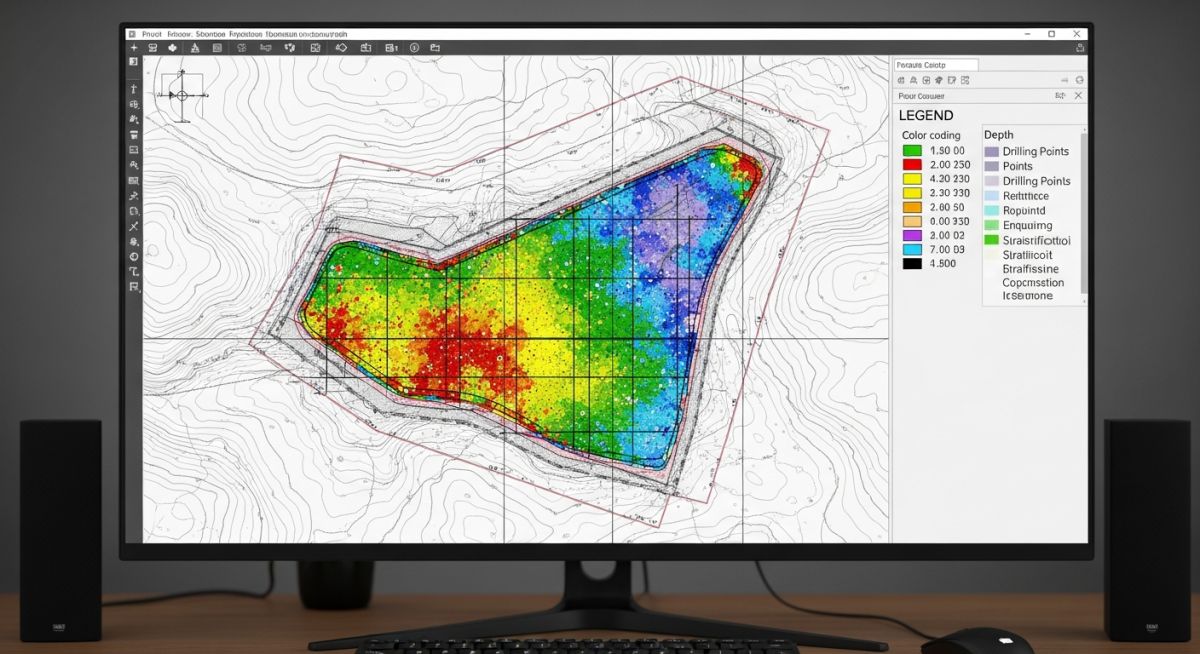Image resolution: width=1200 pixels, height=654 pixels.
Task: Click the purple swatch labeled 2.00 02
Action: tap(911, 236)
